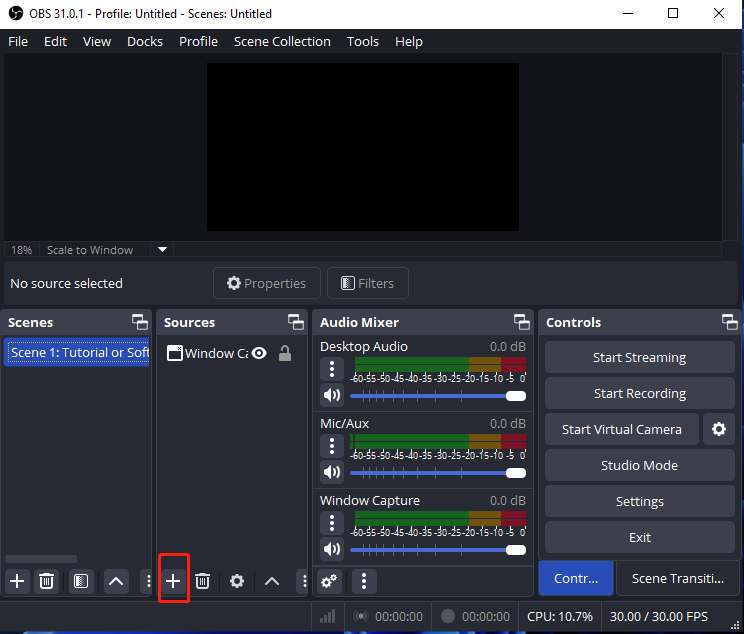
Task: Open the Edit menu
Action: [56, 42]
